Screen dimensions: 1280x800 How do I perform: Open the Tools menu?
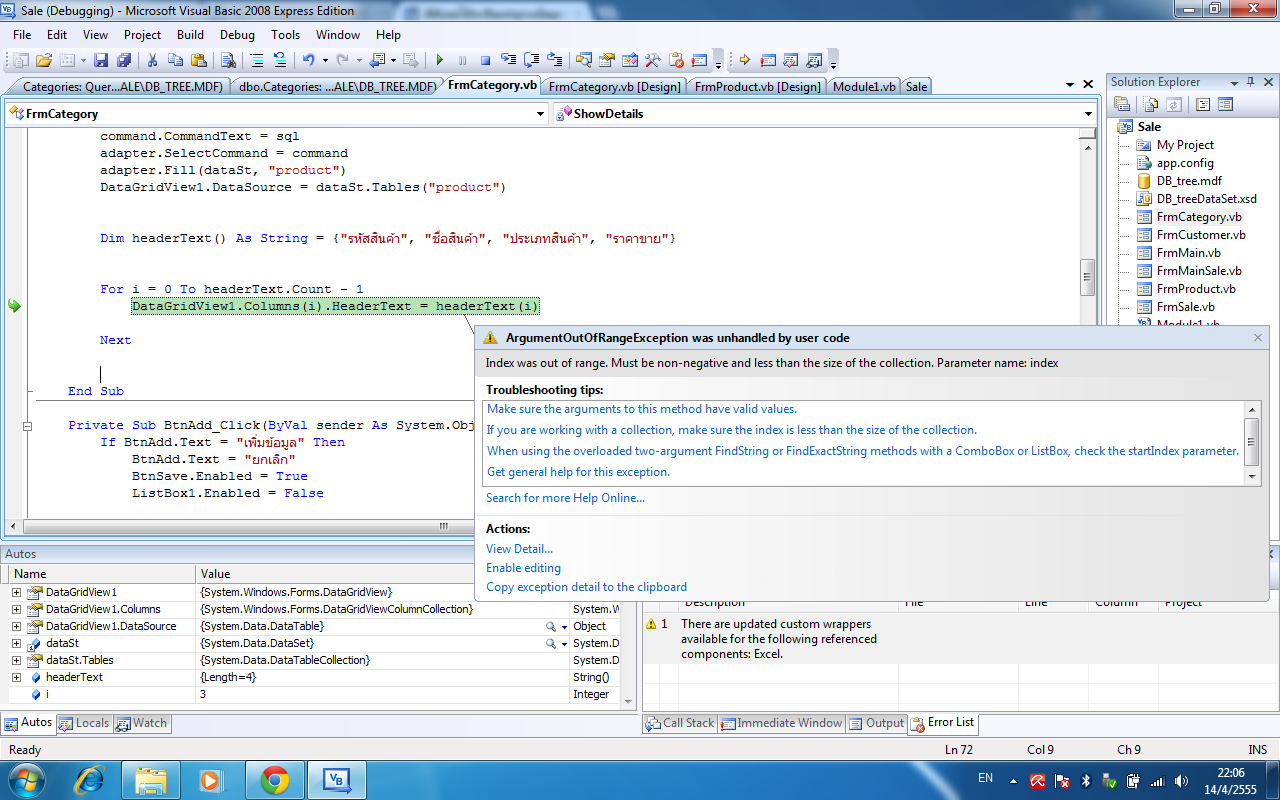coord(285,34)
